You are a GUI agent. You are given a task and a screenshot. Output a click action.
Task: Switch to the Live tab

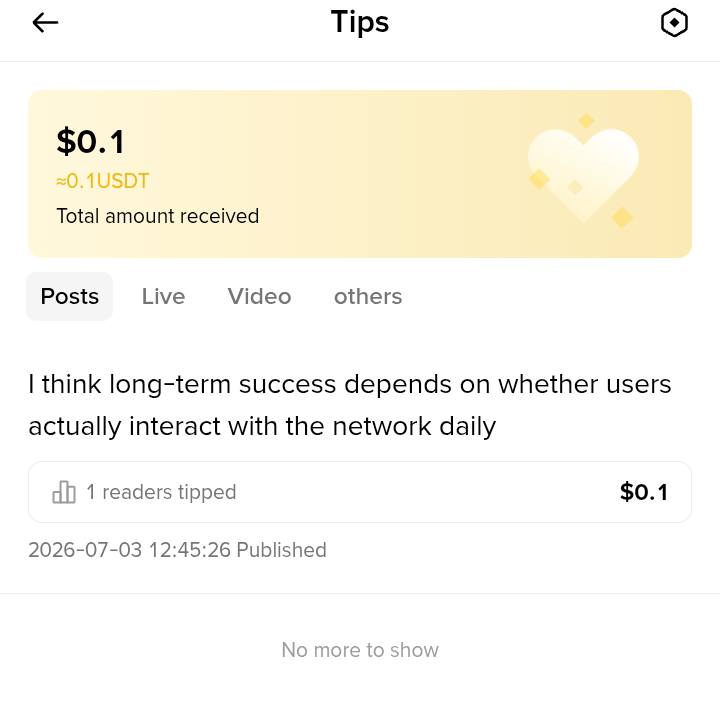coord(163,297)
